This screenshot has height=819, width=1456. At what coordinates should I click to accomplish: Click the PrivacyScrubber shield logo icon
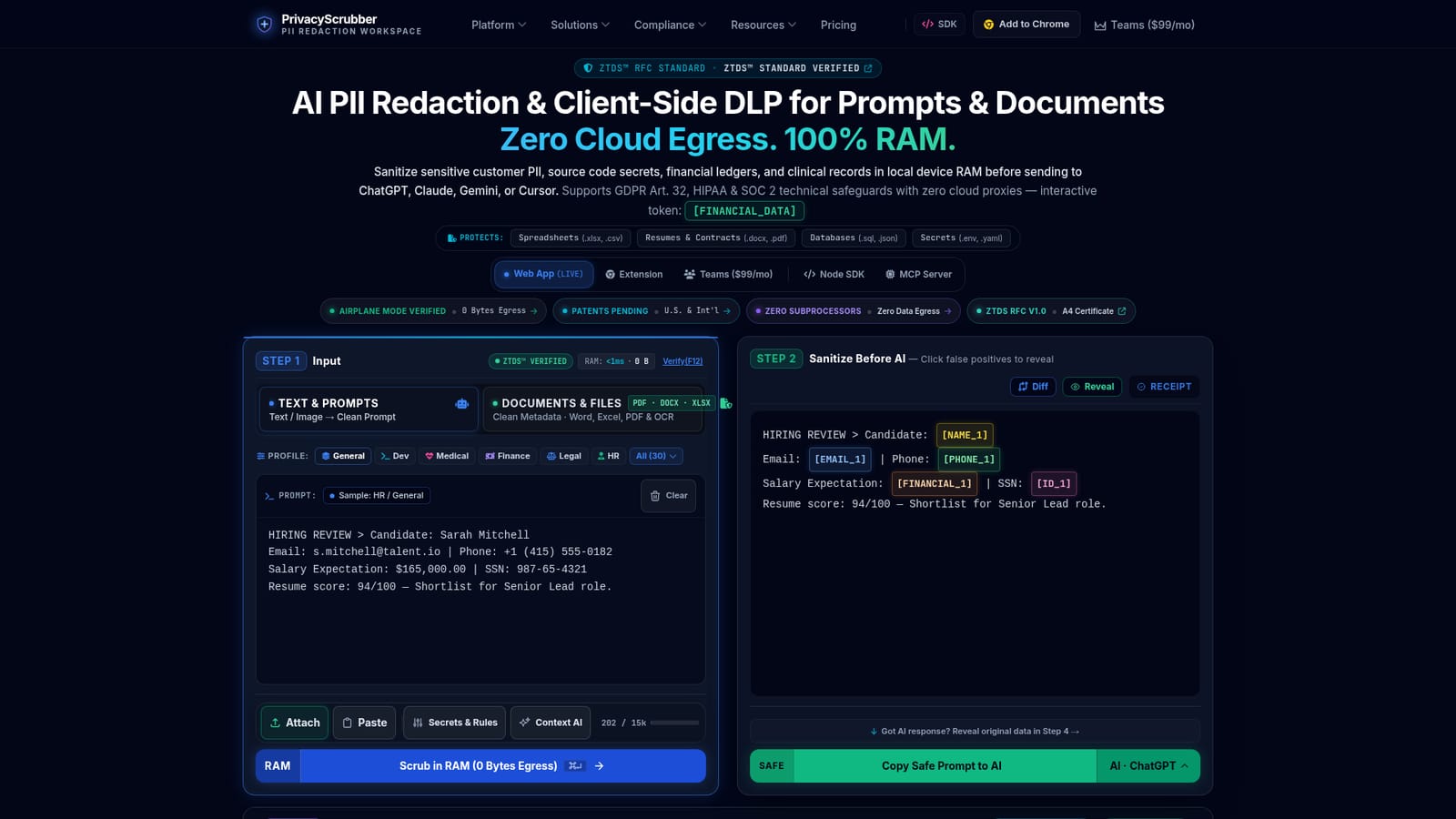coord(264,25)
